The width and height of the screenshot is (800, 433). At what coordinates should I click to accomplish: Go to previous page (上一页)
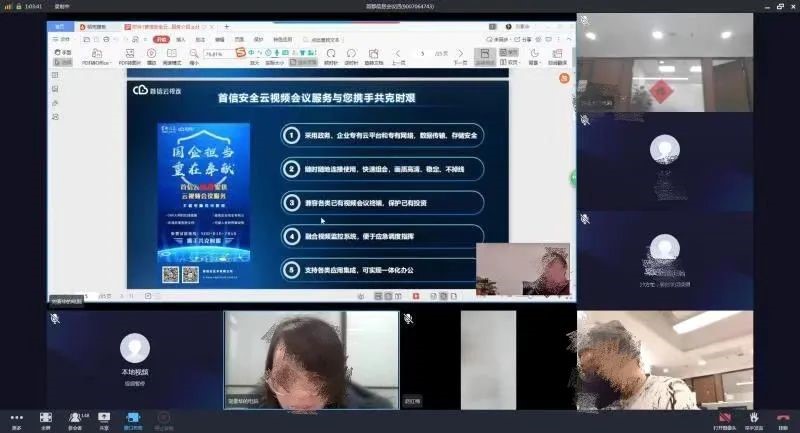pyautogui.click(x=398, y=56)
